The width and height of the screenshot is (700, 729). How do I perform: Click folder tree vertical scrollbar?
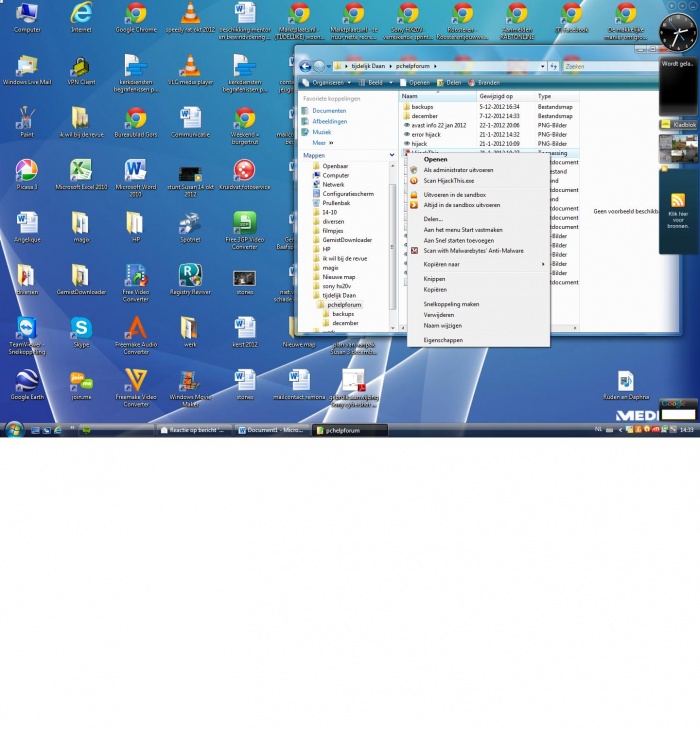click(392, 246)
